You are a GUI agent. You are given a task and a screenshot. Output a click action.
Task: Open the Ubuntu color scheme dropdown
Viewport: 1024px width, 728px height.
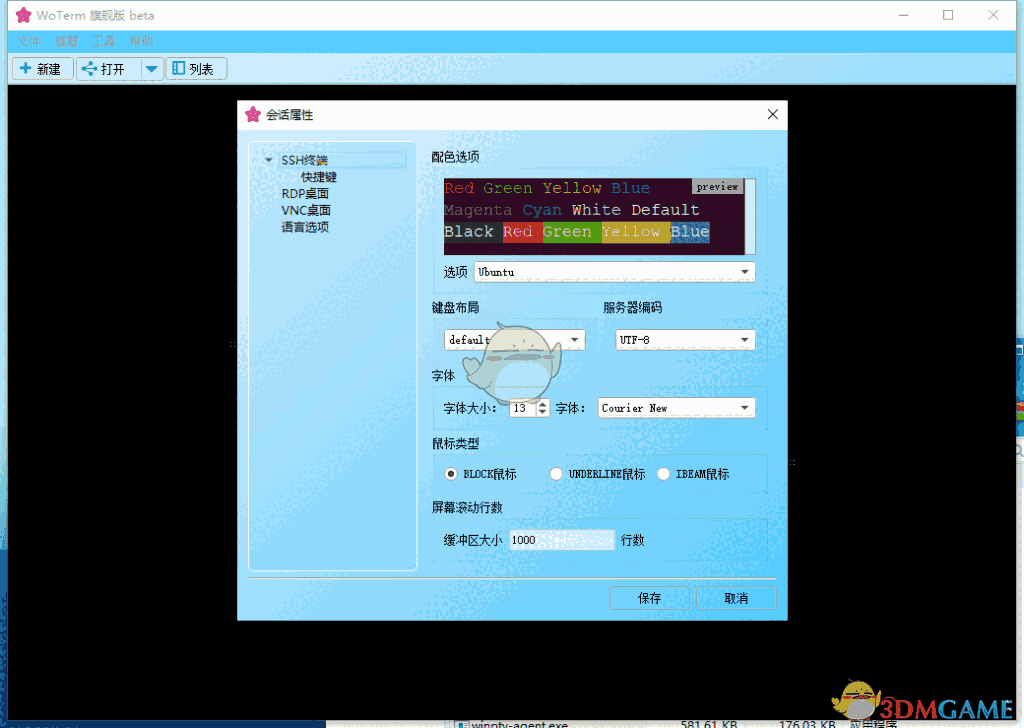click(743, 271)
